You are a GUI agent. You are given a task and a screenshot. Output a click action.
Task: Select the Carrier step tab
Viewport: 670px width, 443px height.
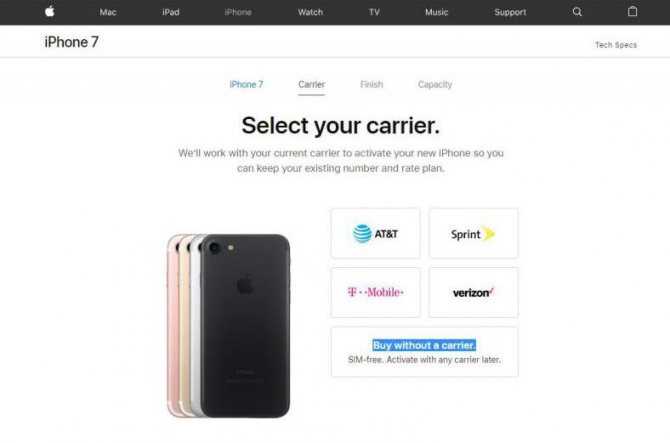coord(311,85)
